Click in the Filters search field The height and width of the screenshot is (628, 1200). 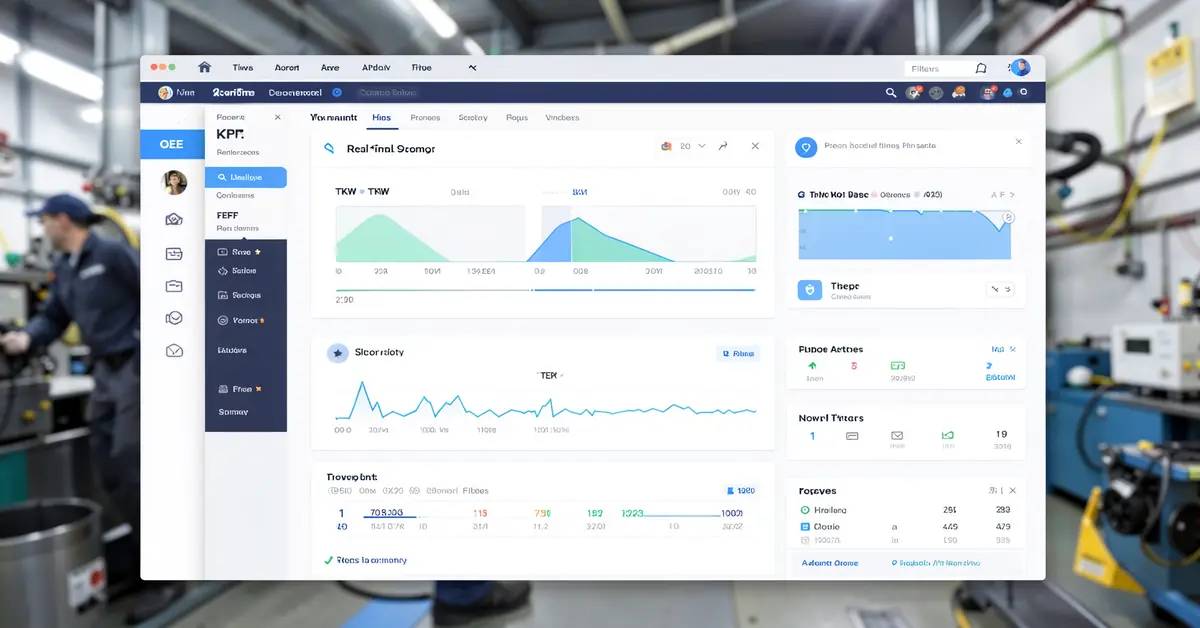click(x=936, y=68)
